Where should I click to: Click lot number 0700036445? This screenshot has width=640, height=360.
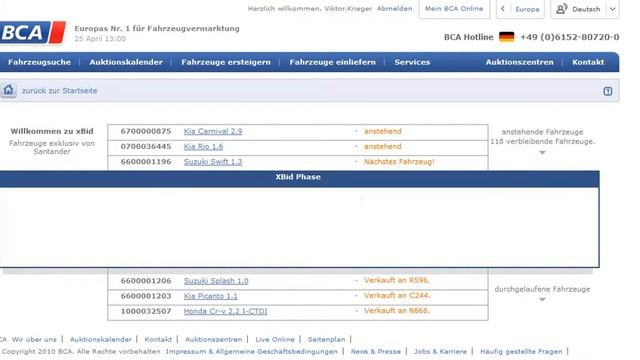146,147
